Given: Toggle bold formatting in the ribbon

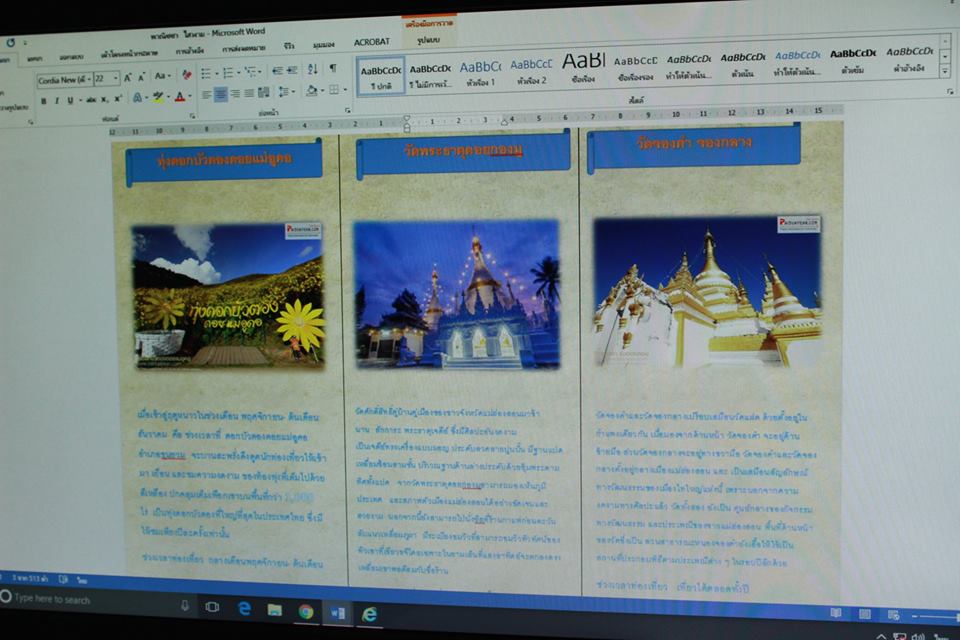Looking at the screenshot, I should (43, 100).
